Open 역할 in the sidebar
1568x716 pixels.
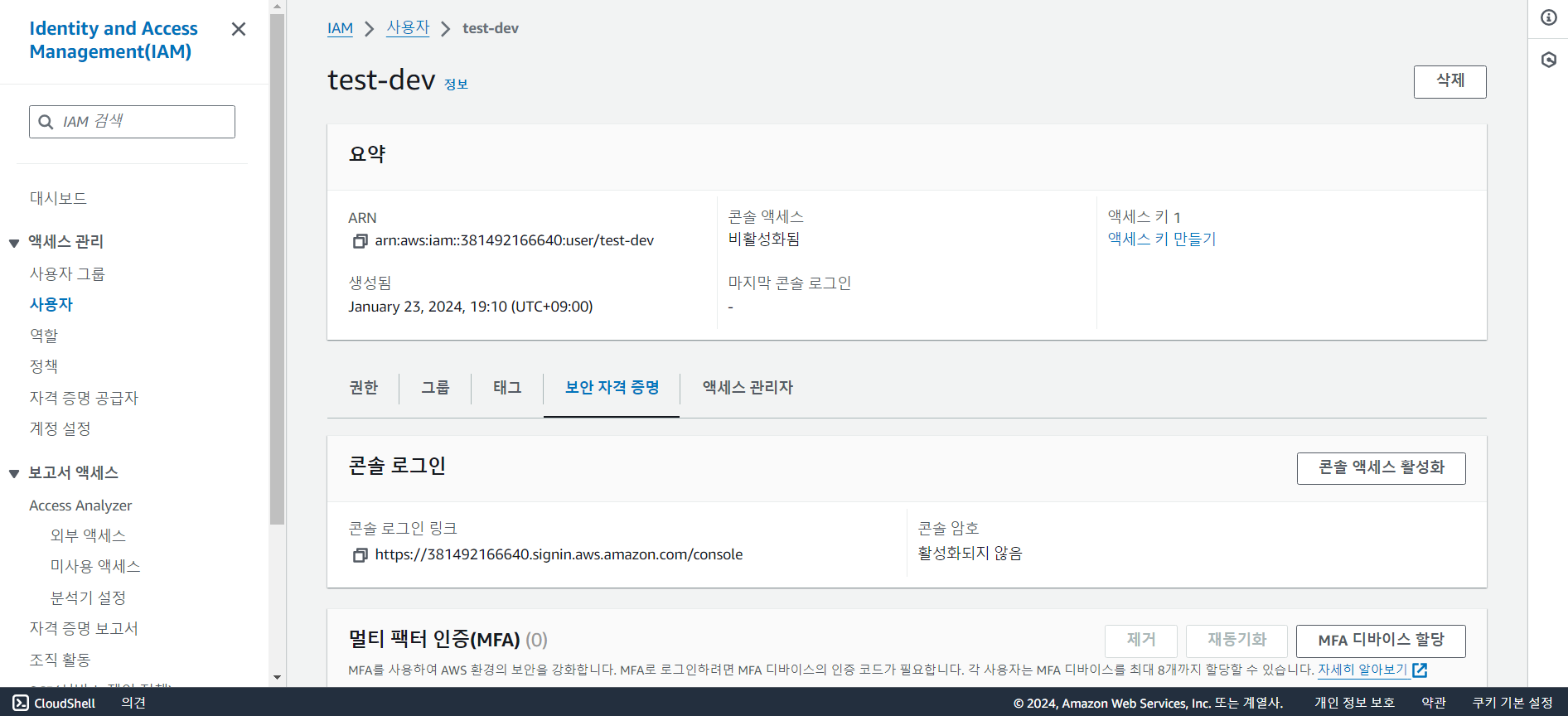coord(44,336)
